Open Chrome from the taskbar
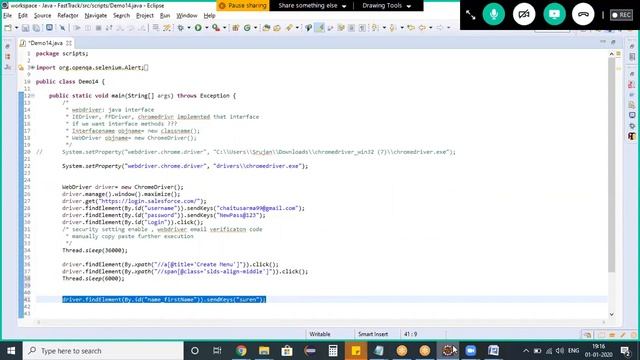 [241, 351]
